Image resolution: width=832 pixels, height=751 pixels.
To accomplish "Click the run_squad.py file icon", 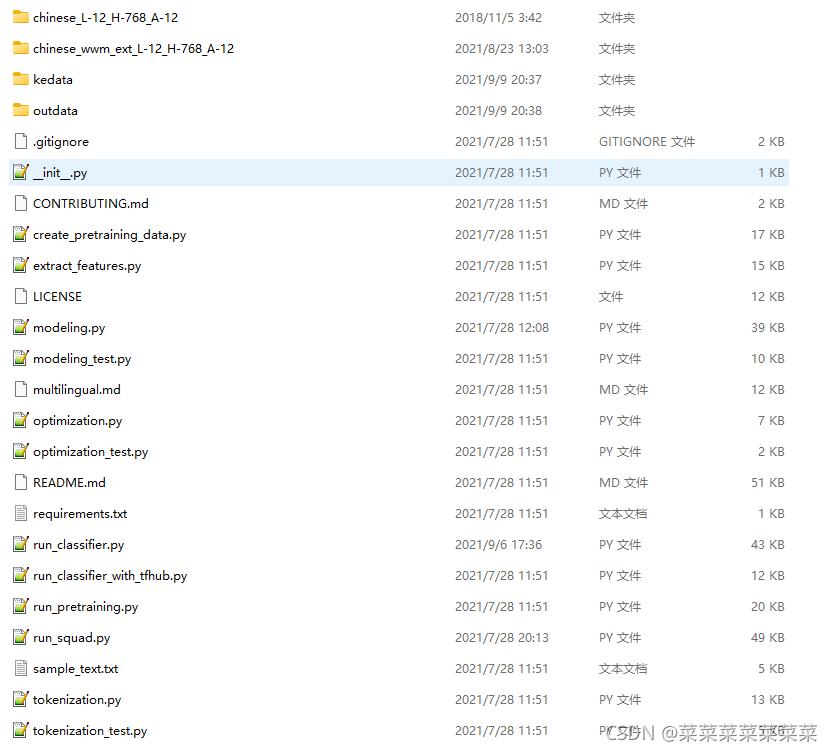I will pyautogui.click(x=21, y=637).
